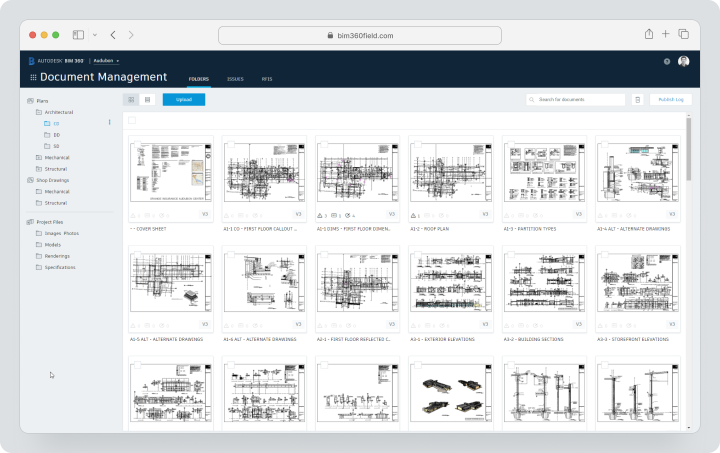This screenshot has height=453, width=720.
Task: Open the Publish Log
Action: 670,100
